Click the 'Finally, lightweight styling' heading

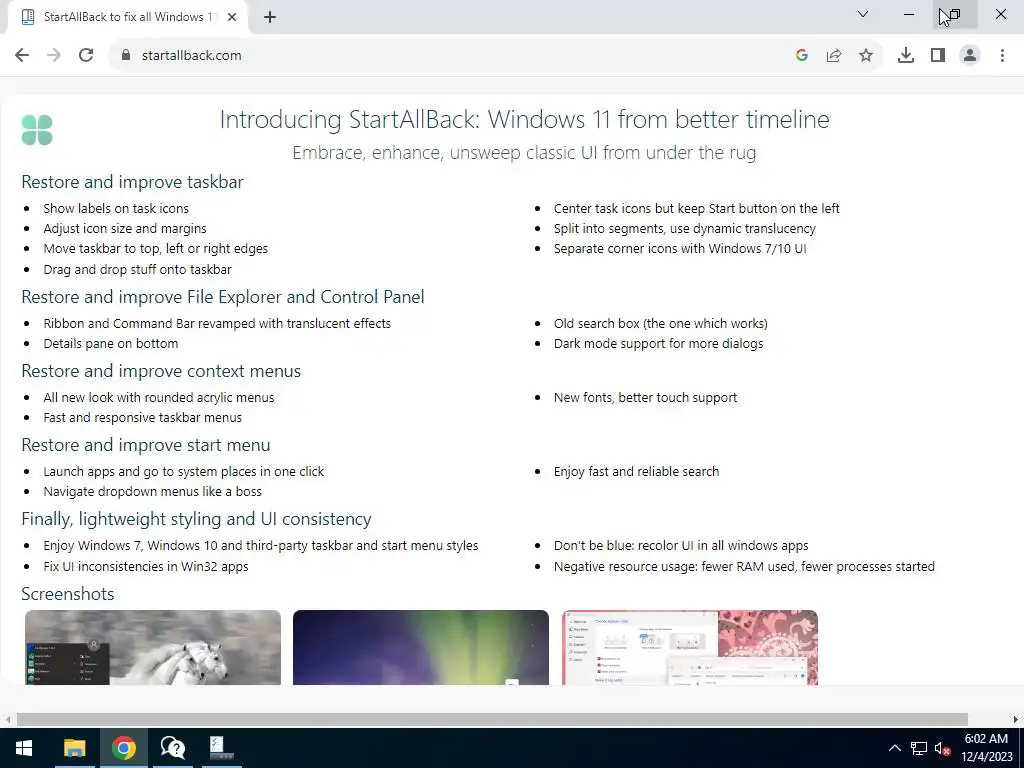coord(197,519)
